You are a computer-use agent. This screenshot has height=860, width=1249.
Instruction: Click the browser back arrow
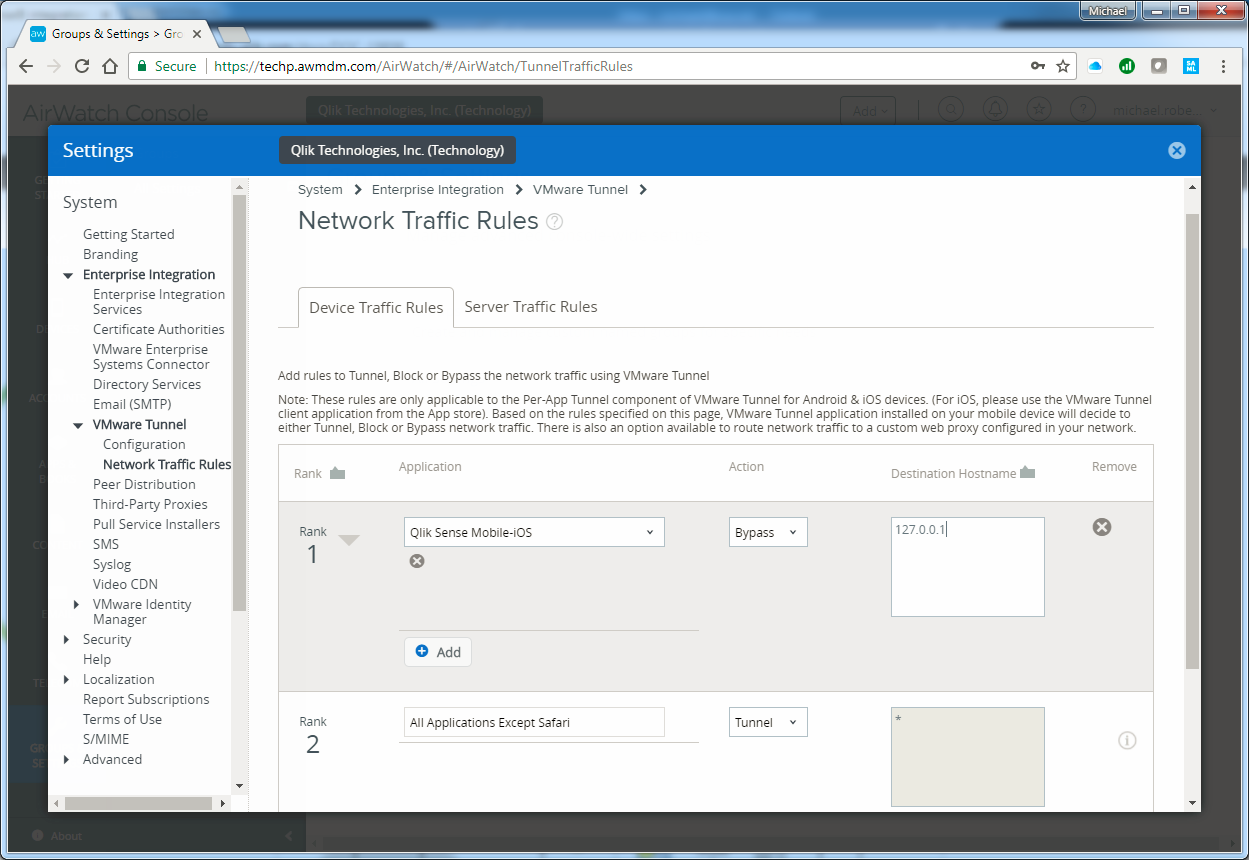[x=26, y=66]
